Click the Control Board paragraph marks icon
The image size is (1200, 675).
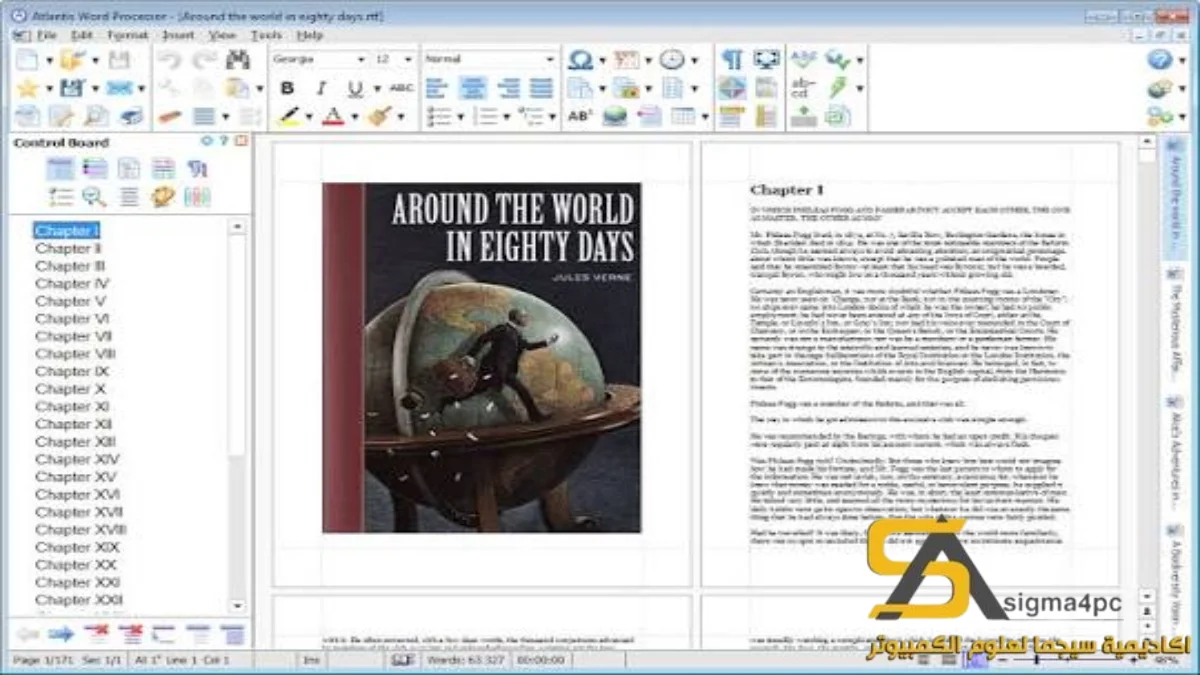tap(197, 169)
